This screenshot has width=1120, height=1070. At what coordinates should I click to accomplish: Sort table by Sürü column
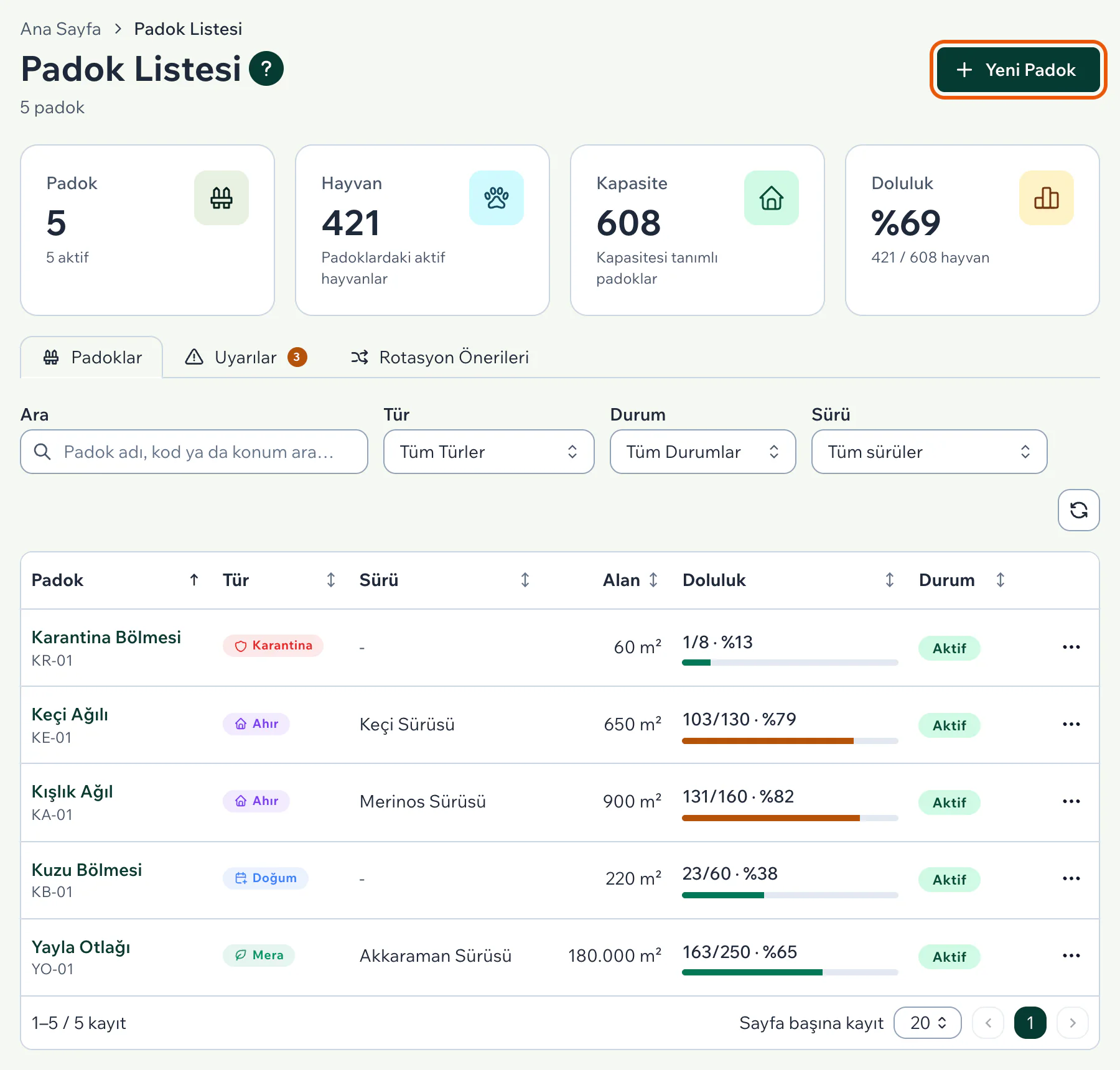[525, 580]
